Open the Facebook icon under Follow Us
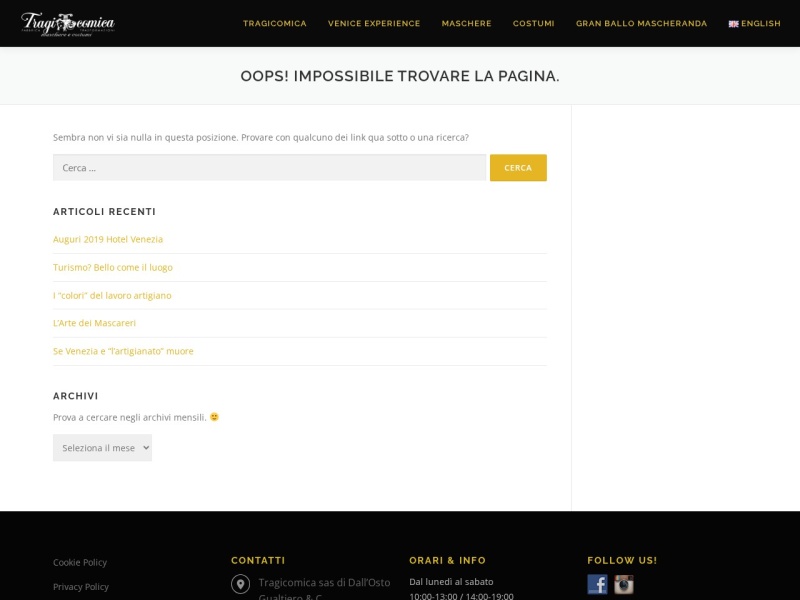Image resolution: width=800 pixels, height=600 pixels. tap(597, 584)
